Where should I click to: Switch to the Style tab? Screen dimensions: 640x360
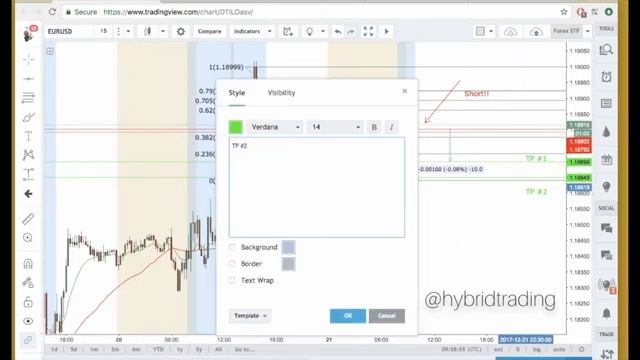point(237,93)
